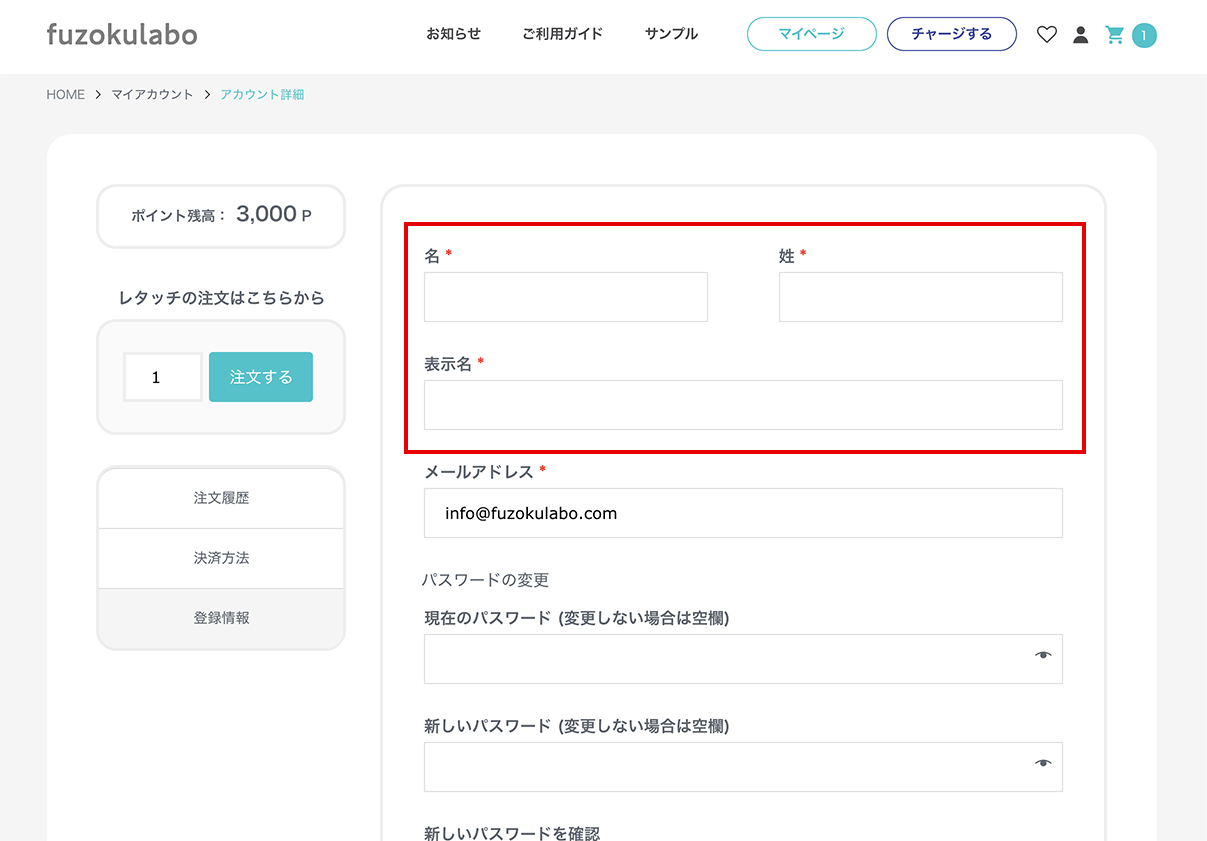Open the shopping cart icon
The image size is (1207, 841).
1114,35
